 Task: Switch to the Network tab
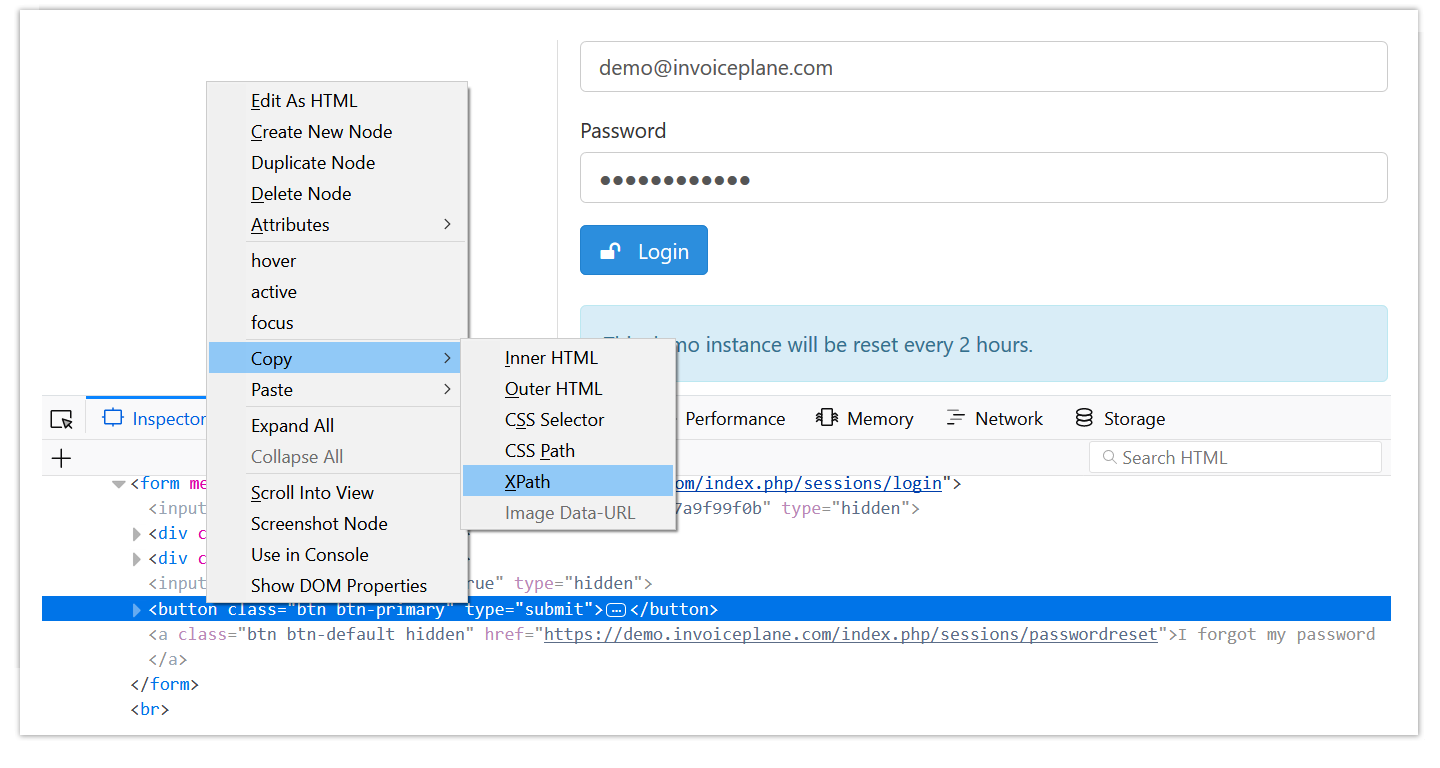[995, 418]
